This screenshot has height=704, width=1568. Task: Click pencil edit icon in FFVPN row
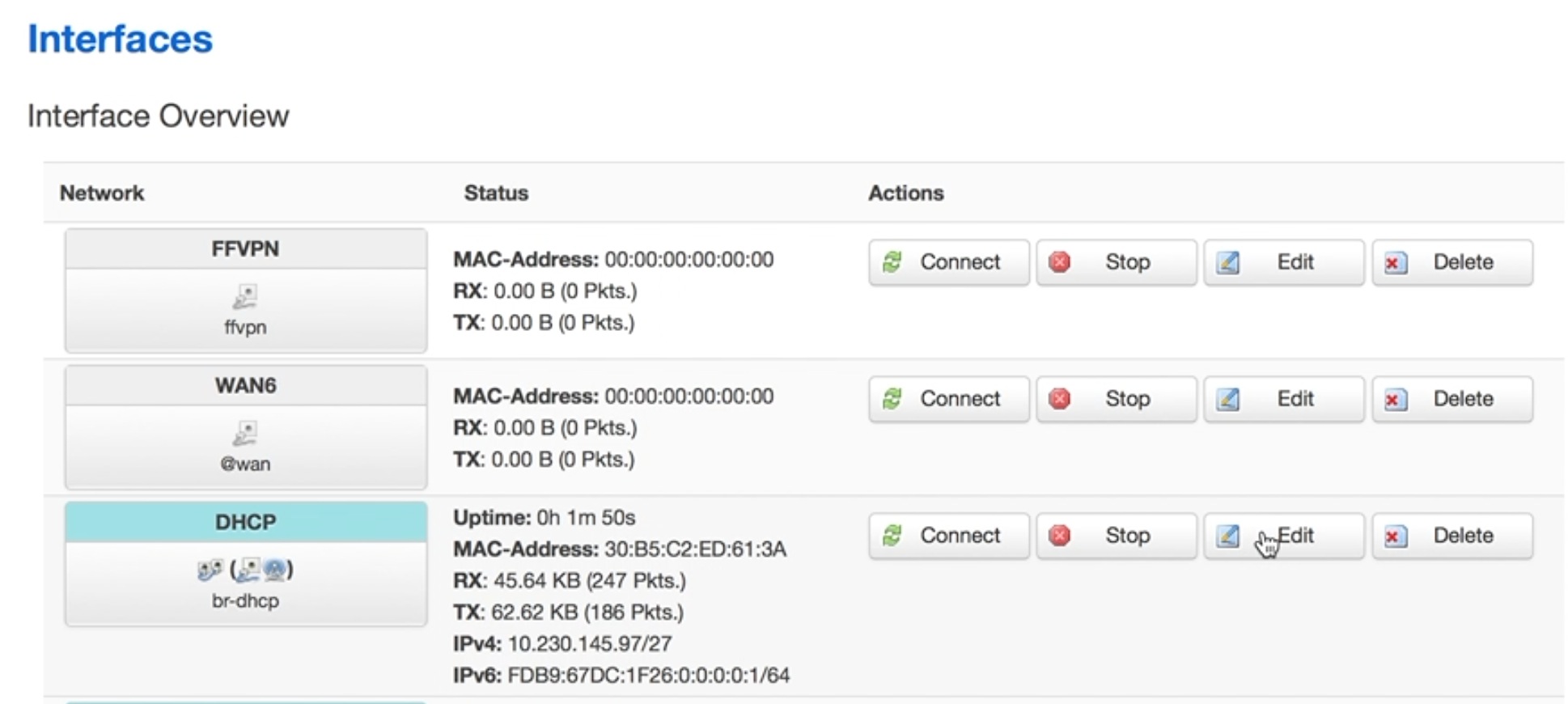pyautogui.click(x=1227, y=262)
